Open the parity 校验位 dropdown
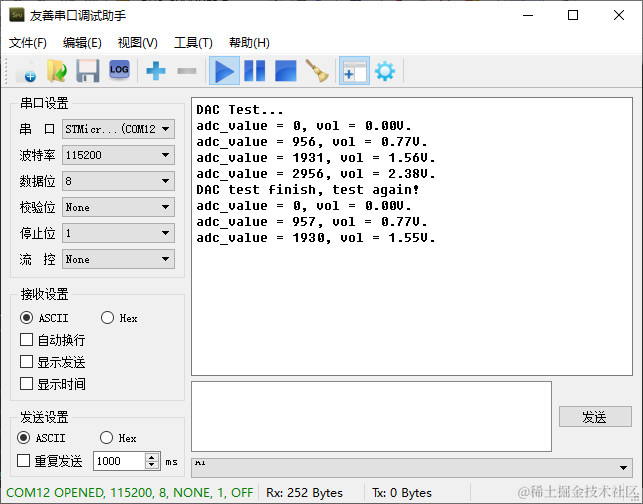 coord(118,207)
